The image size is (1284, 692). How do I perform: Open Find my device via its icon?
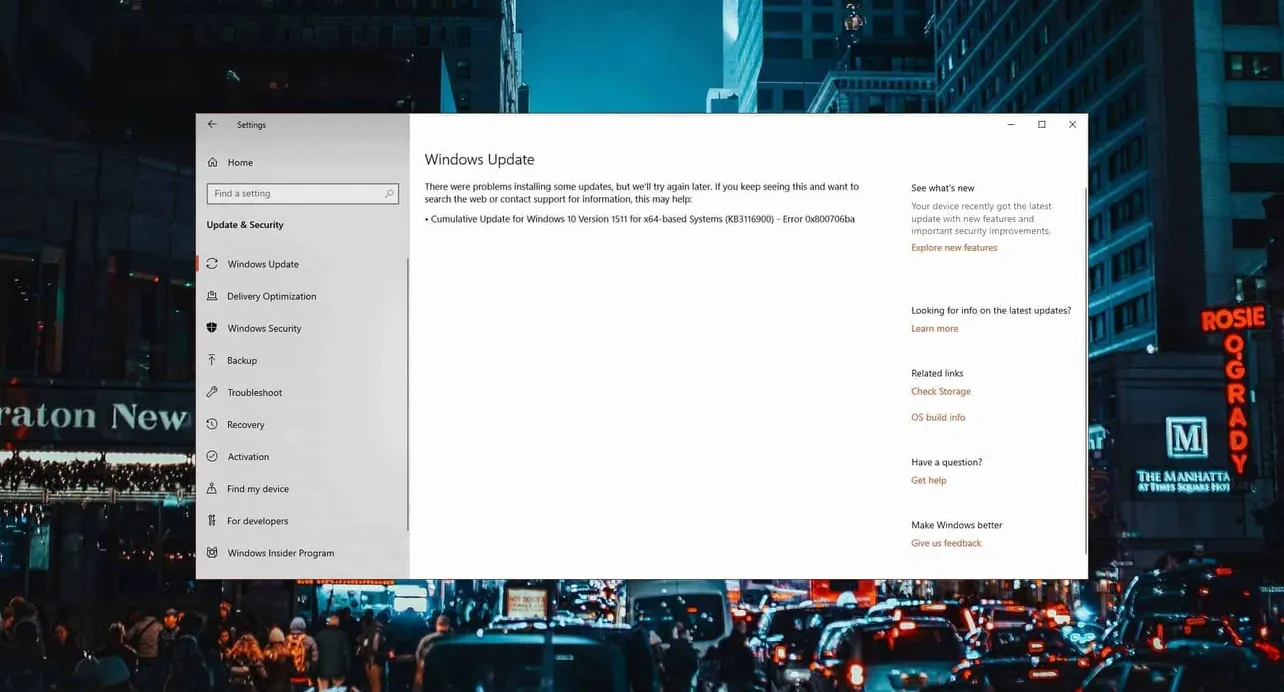(x=212, y=488)
